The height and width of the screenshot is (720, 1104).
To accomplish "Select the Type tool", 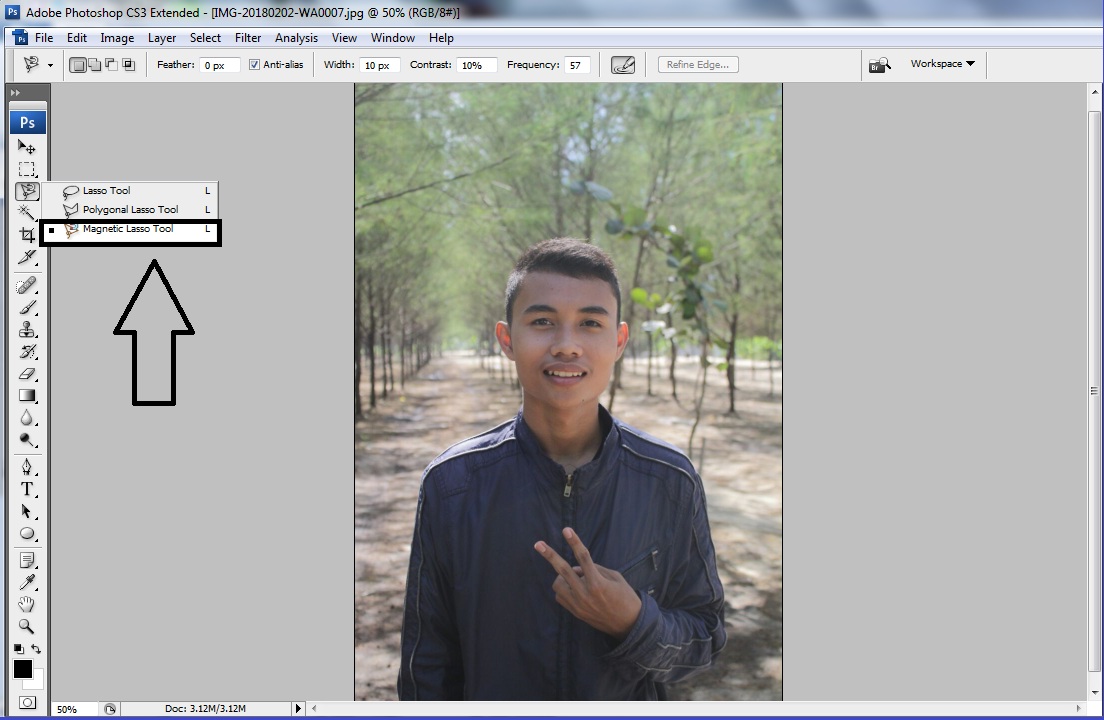I will (27, 489).
